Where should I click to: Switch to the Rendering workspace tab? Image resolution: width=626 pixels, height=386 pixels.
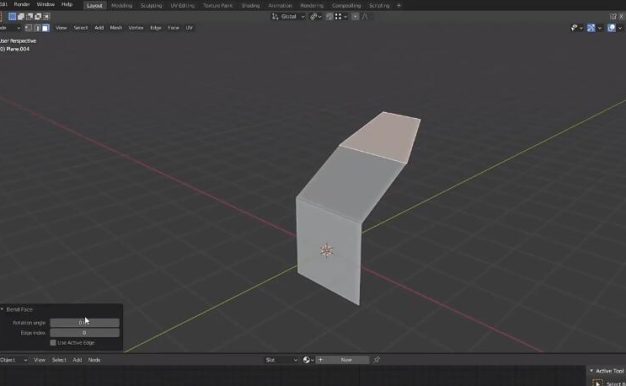coord(312,6)
